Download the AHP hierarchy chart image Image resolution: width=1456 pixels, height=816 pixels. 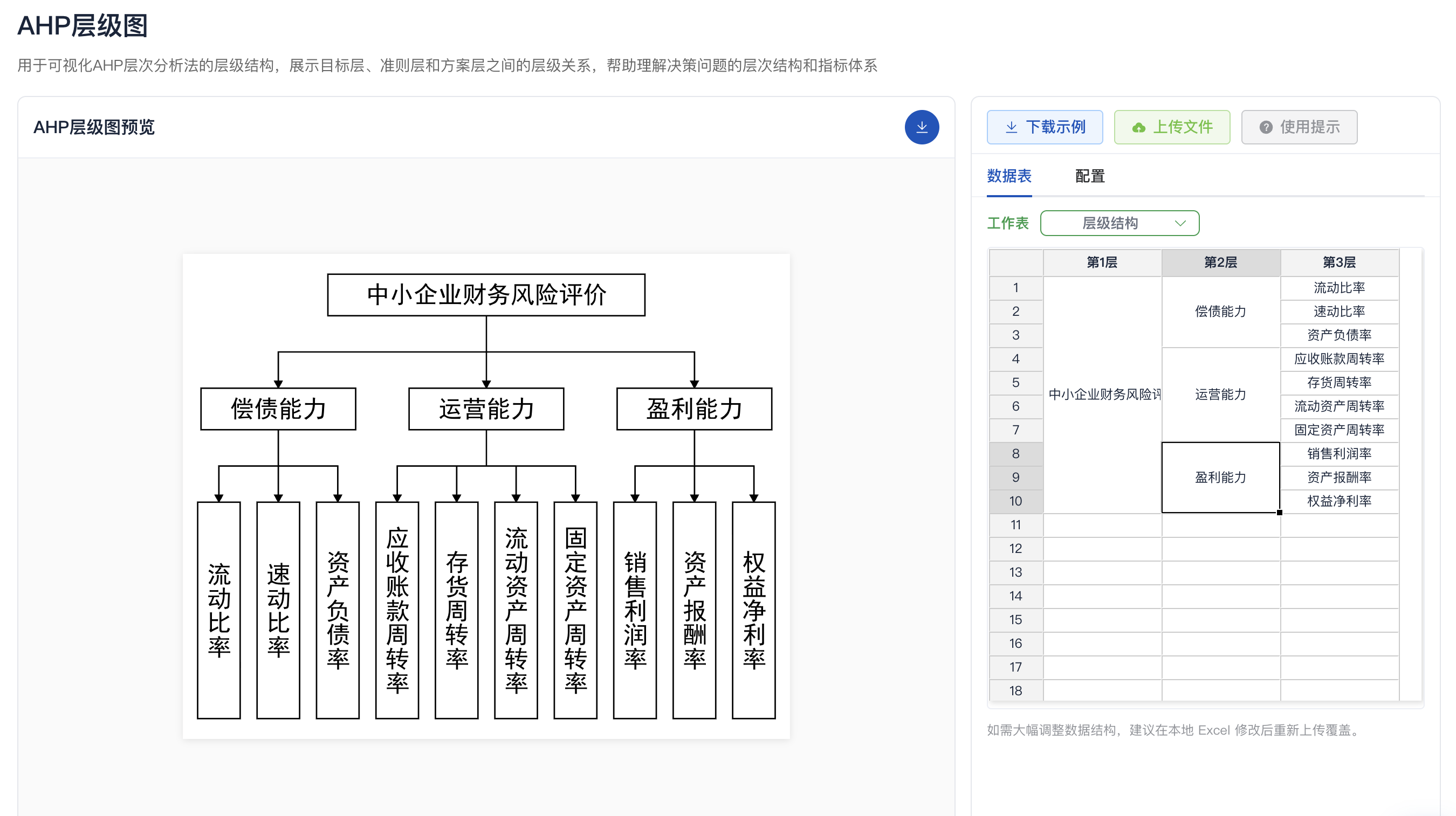[921, 127]
